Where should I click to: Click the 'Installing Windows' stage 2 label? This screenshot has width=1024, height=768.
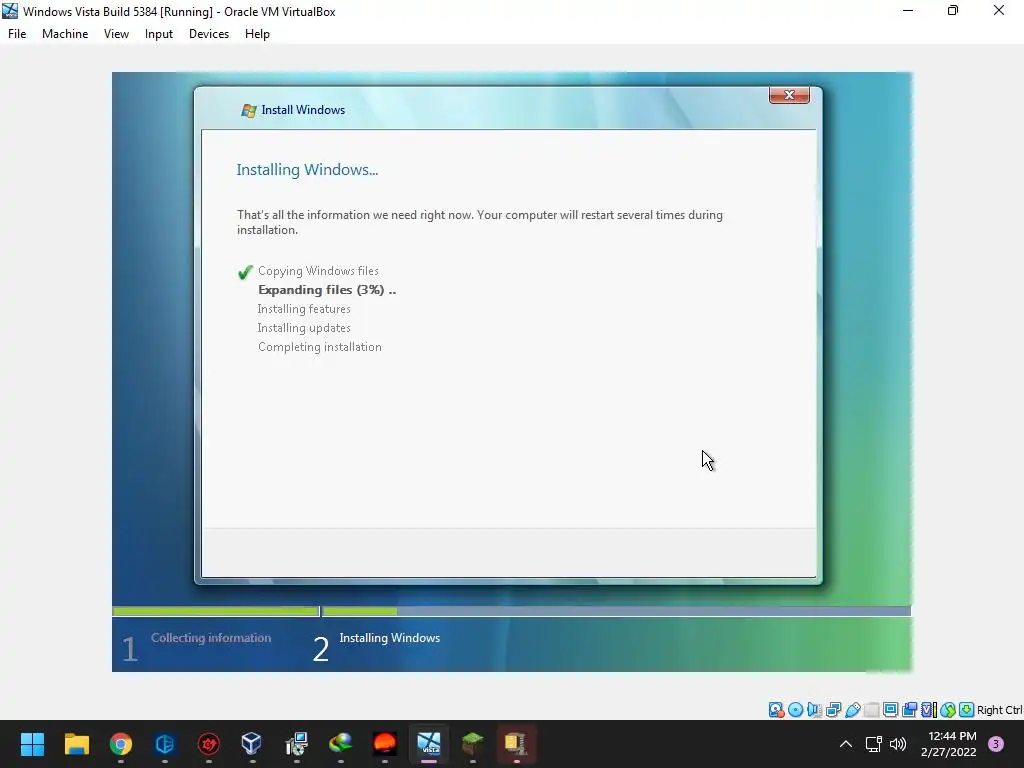click(389, 638)
